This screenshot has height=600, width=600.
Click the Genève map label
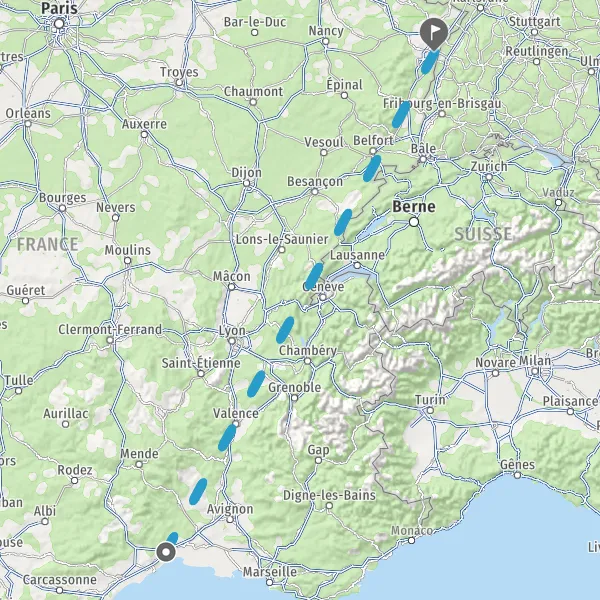(324, 287)
